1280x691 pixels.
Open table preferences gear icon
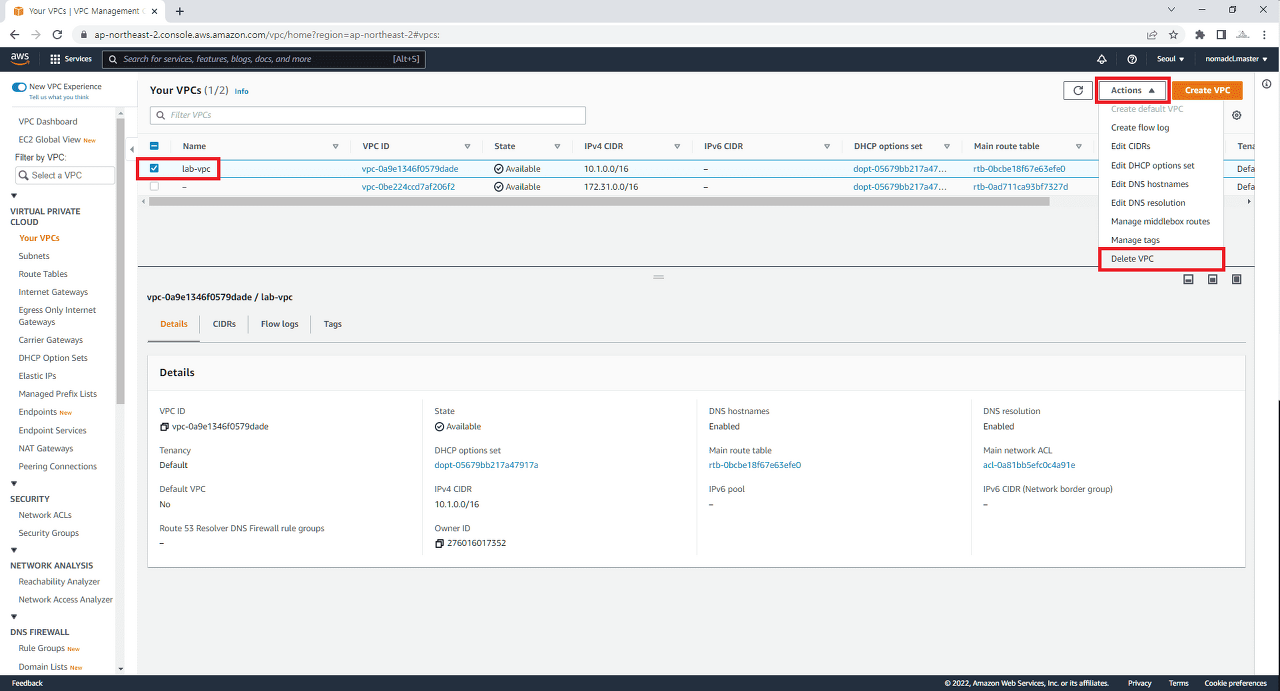pyautogui.click(x=1237, y=115)
